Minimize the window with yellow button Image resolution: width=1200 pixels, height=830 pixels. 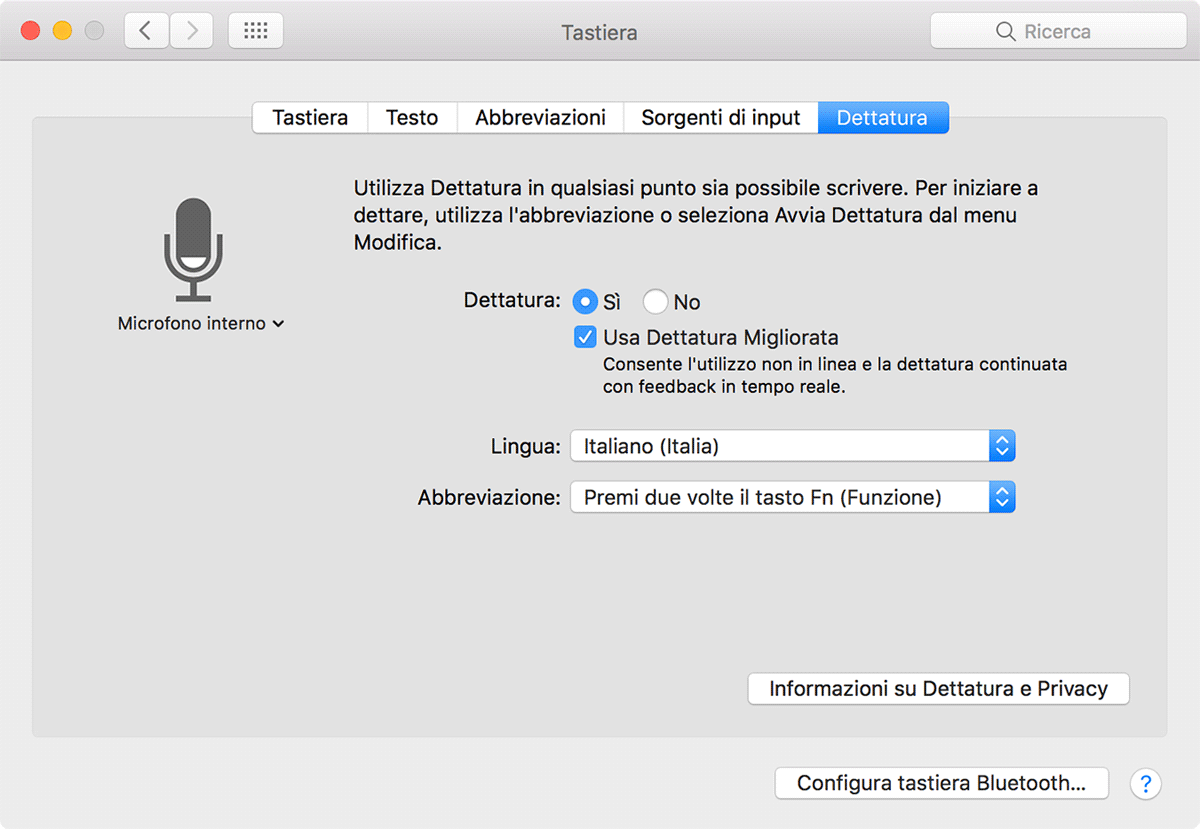62,31
